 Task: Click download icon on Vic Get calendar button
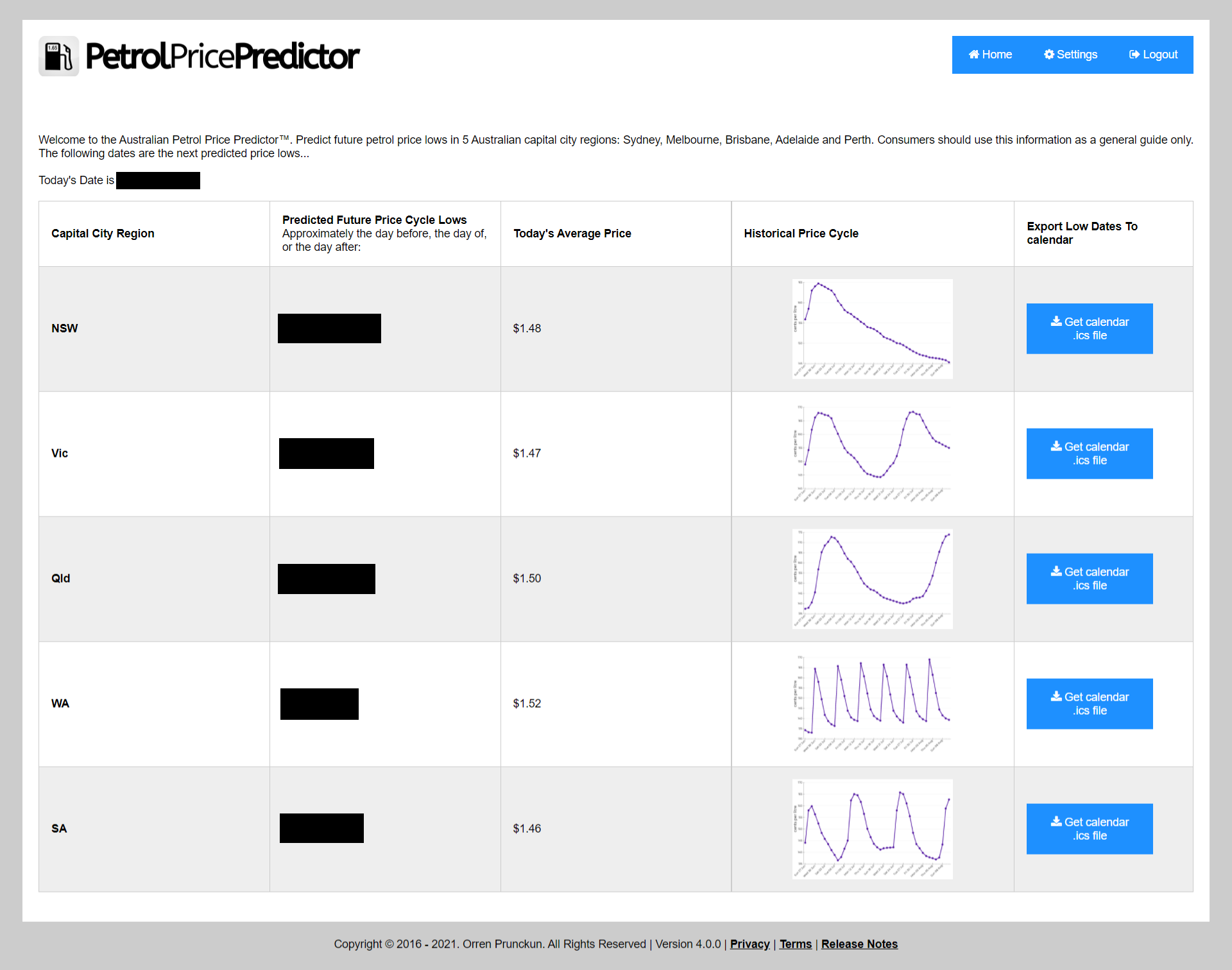point(1056,446)
